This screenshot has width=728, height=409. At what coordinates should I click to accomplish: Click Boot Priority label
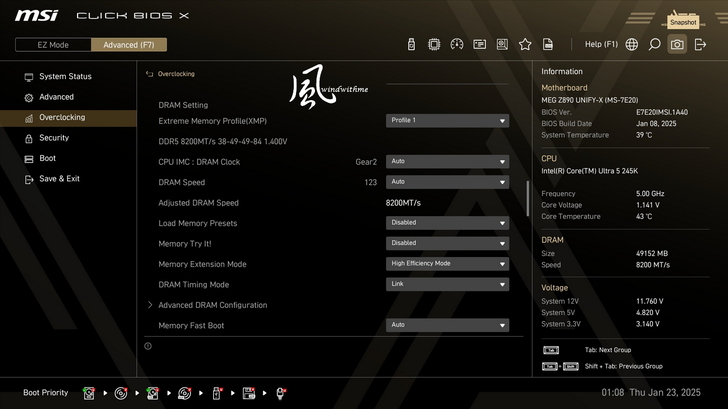pyautogui.click(x=46, y=393)
